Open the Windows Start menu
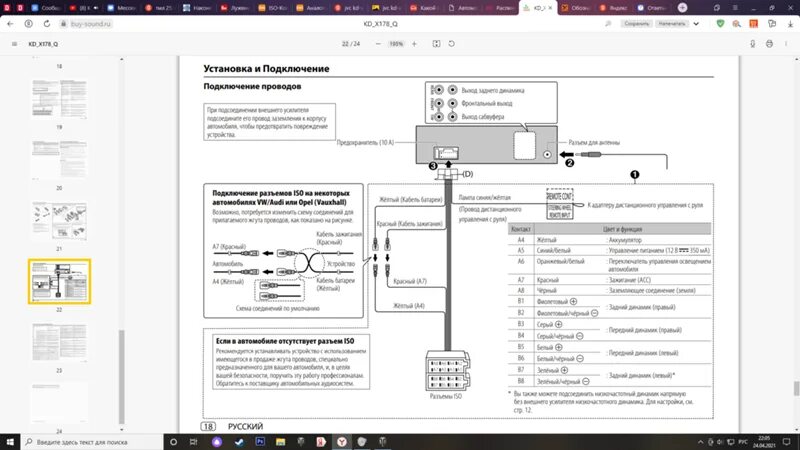Screen dimensions: 800x450 point(10,442)
